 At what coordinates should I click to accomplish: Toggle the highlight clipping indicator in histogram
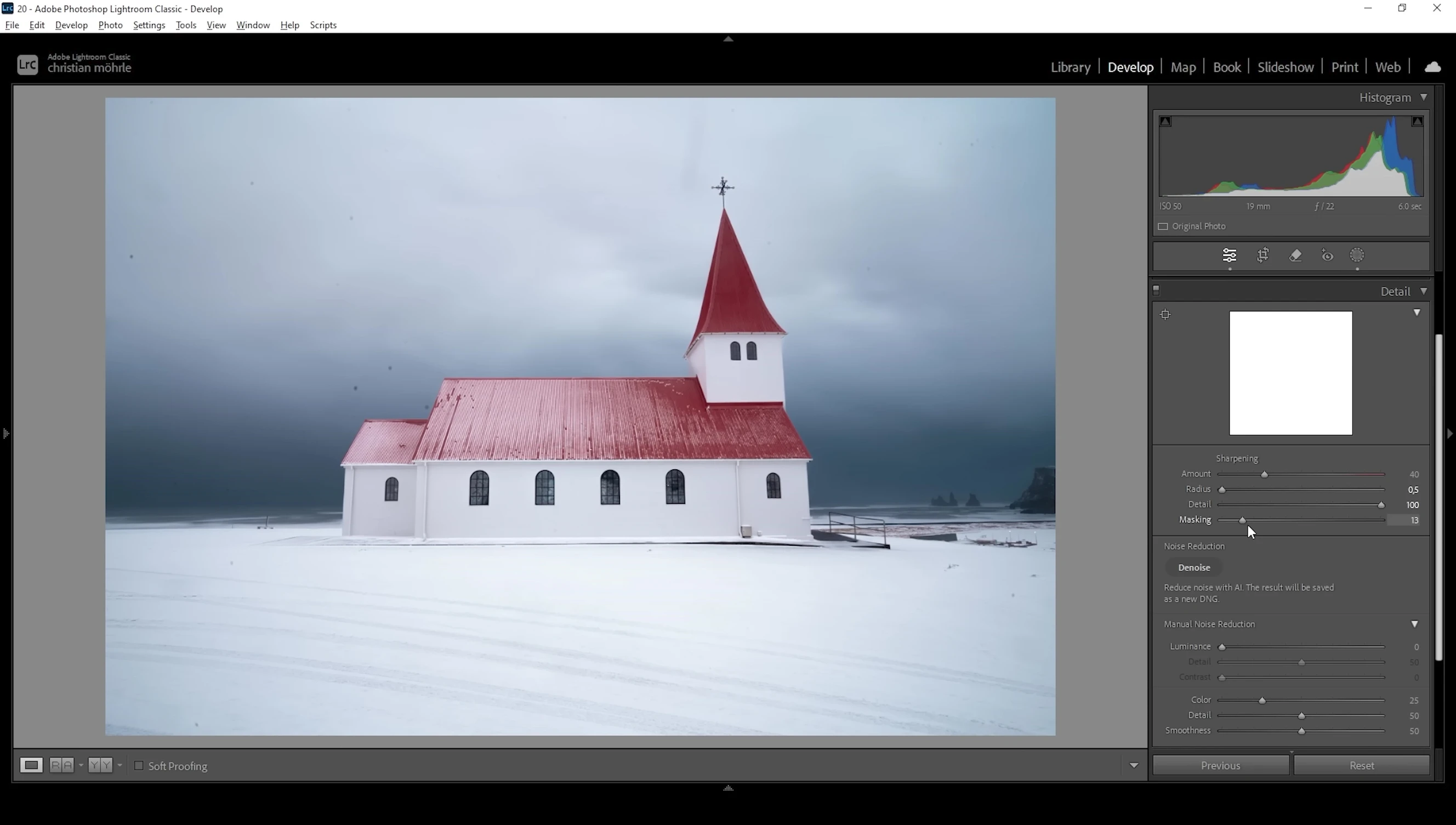coord(1417,121)
